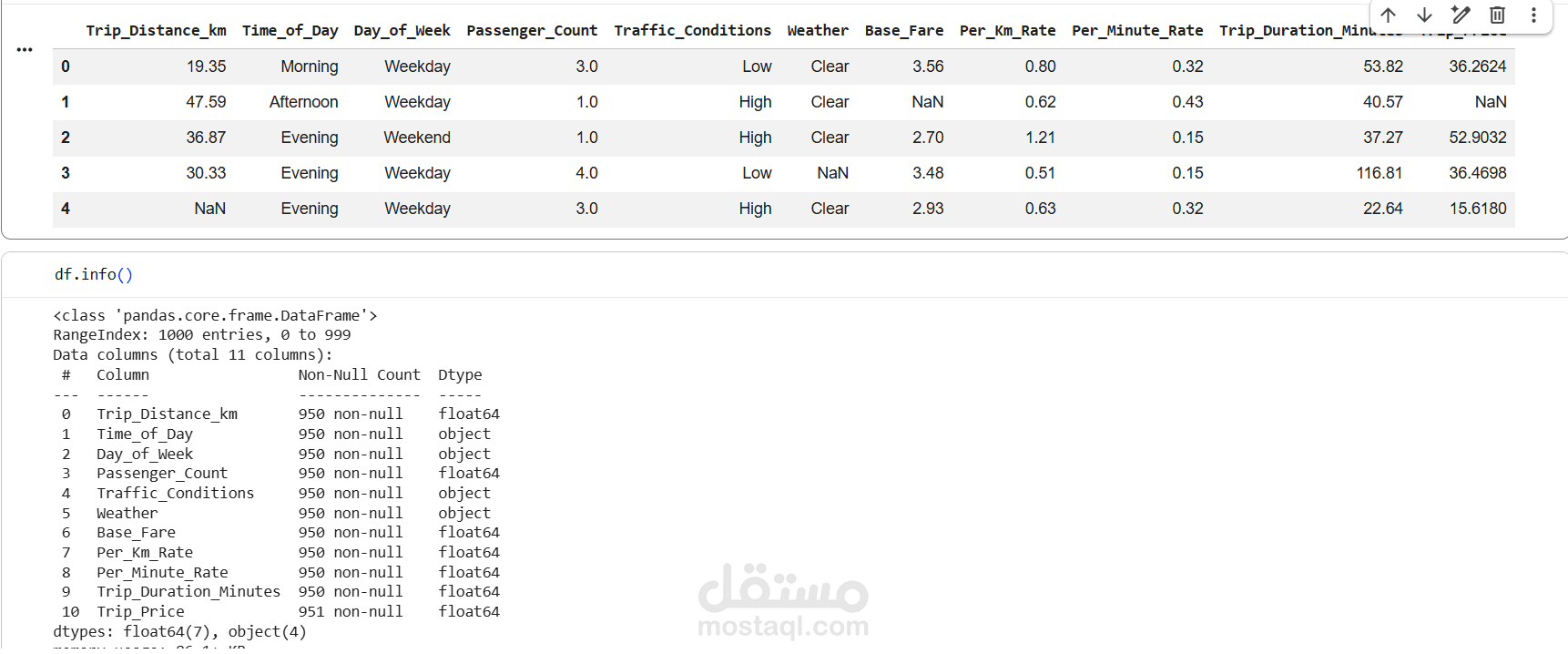Click per km rate 1.21
This screenshot has height=654, width=1568.
tap(1040, 138)
